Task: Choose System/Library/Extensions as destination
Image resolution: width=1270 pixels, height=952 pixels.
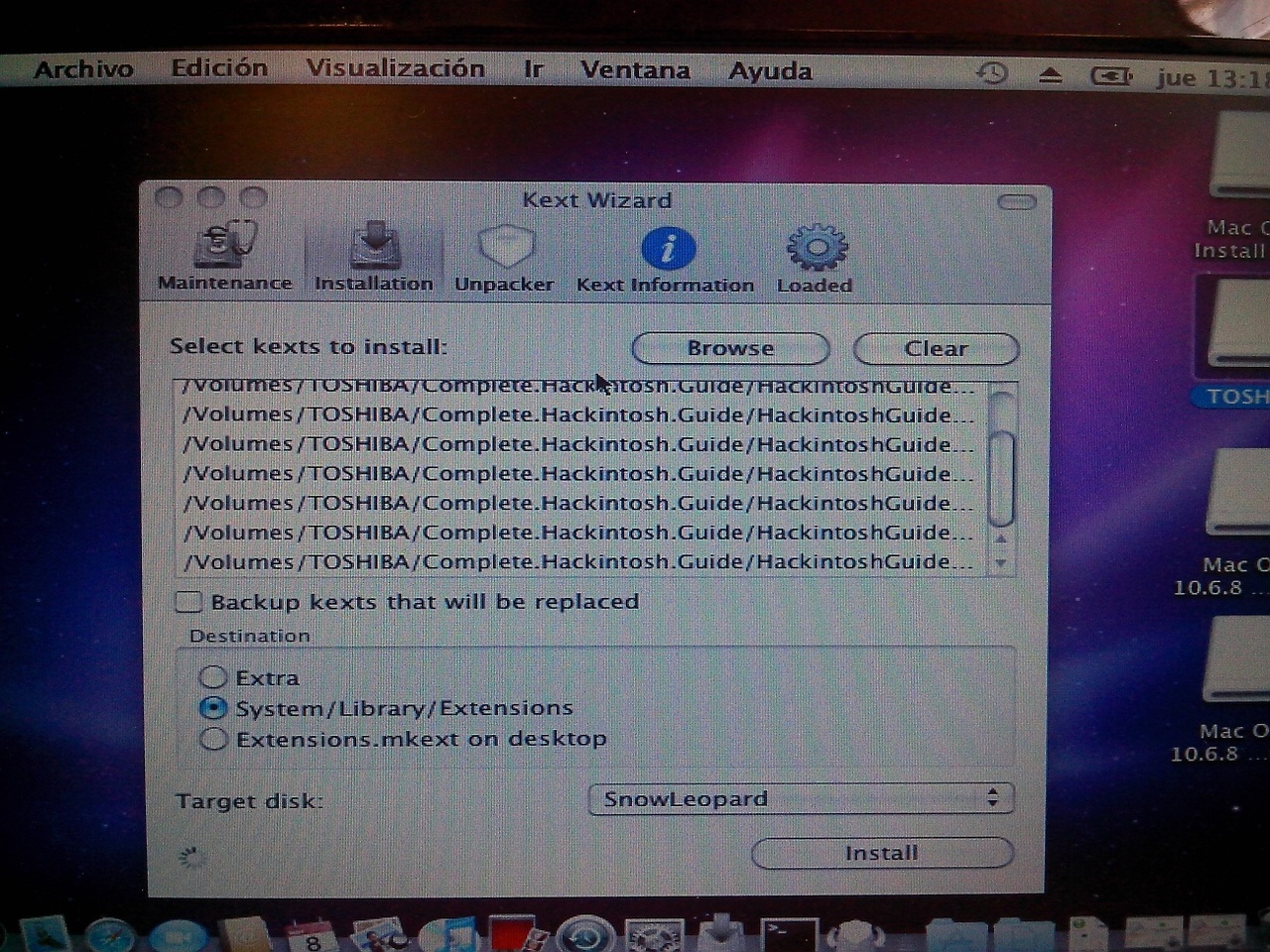Action: pos(213,708)
